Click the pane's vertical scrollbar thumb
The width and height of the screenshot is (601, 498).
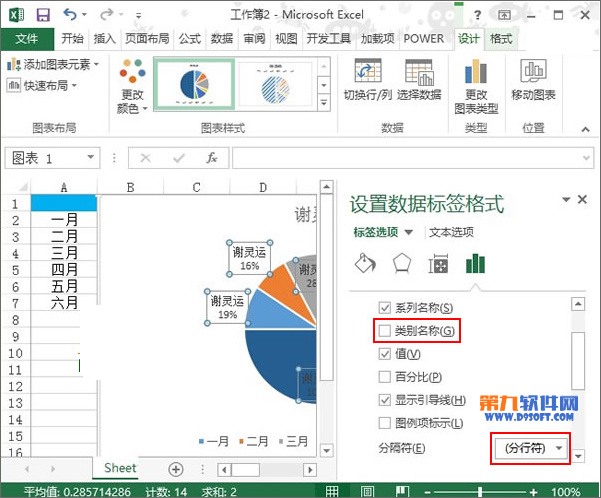tap(578, 360)
